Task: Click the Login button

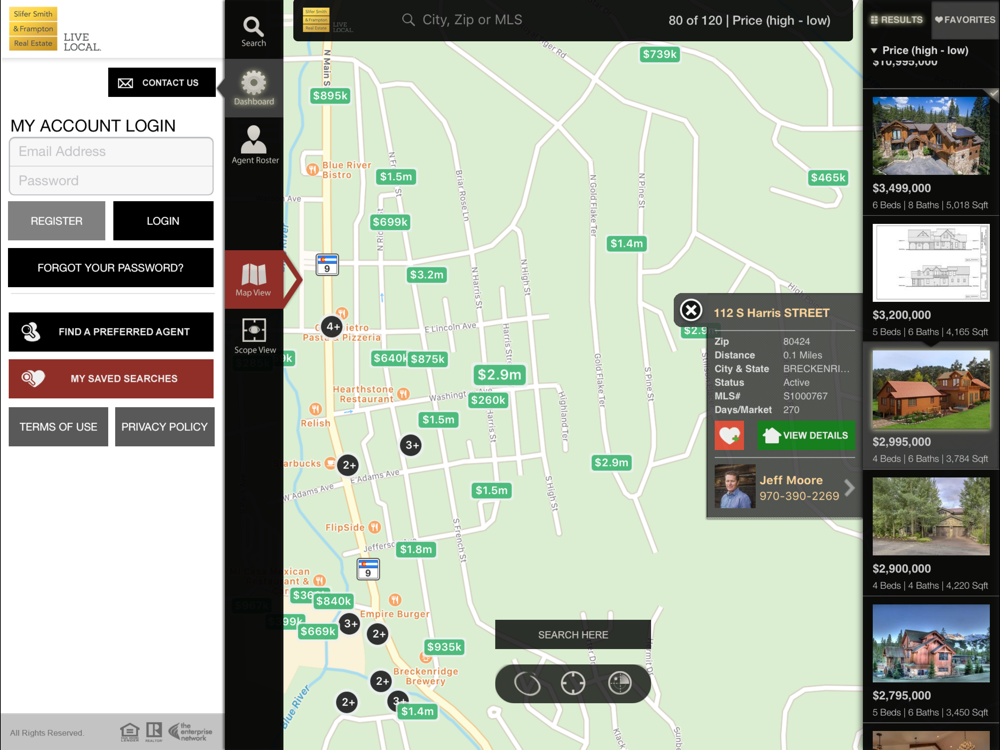Action: click(163, 221)
